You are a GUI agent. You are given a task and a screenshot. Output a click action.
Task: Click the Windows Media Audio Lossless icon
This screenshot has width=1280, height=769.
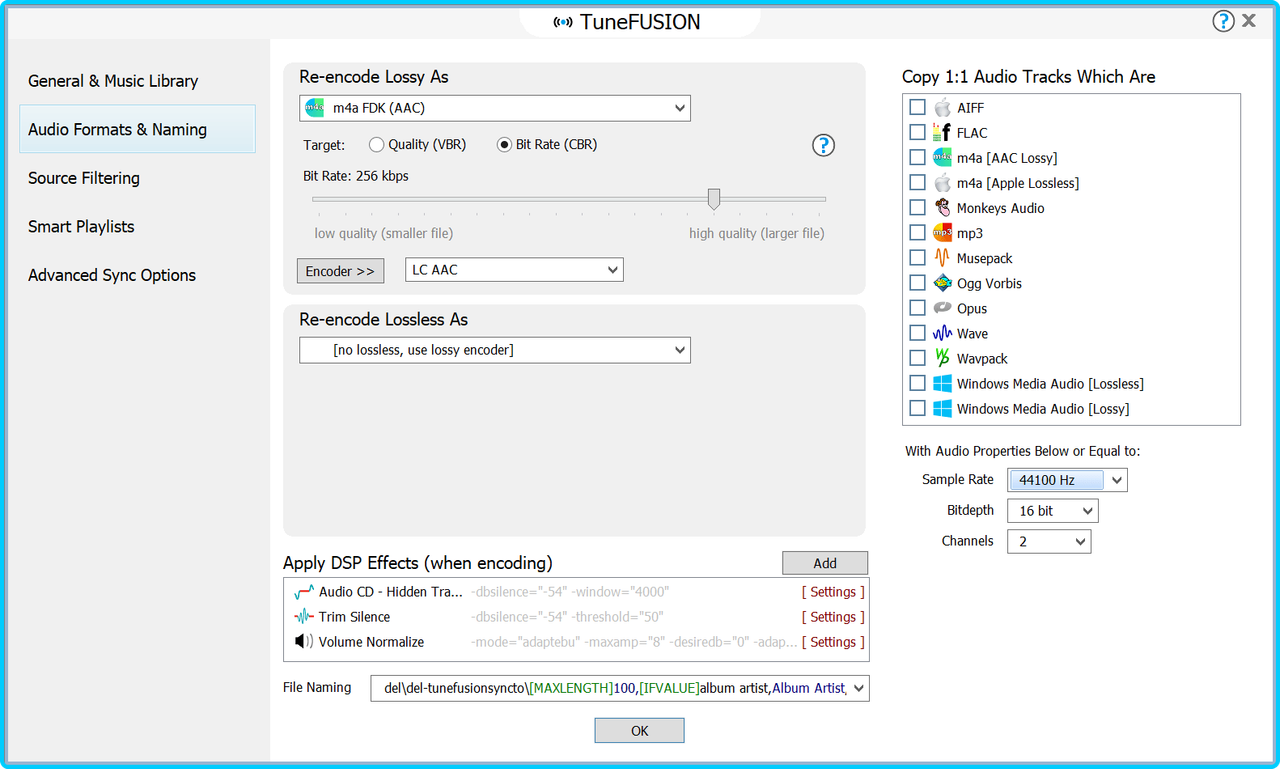(942, 383)
